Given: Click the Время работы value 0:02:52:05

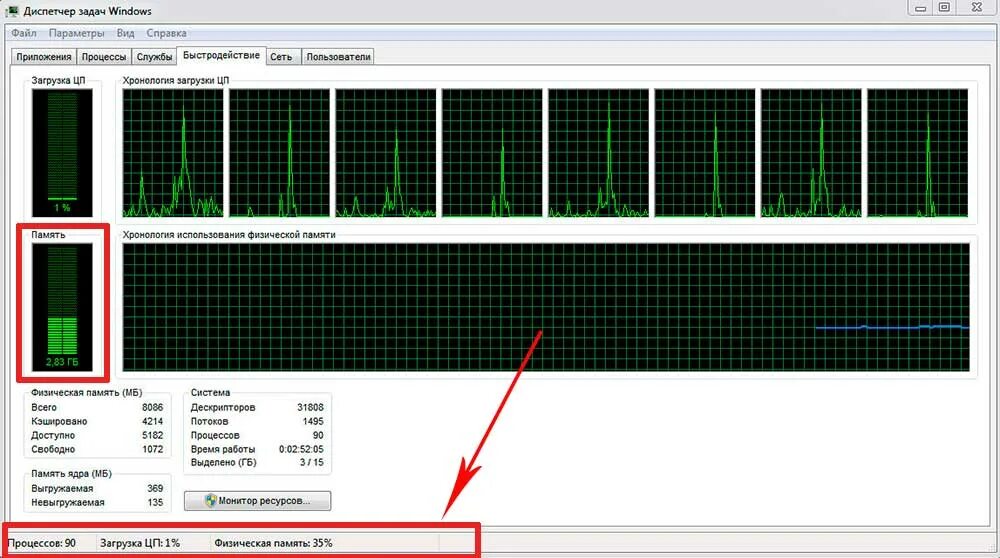Looking at the screenshot, I should pos(301,449).
